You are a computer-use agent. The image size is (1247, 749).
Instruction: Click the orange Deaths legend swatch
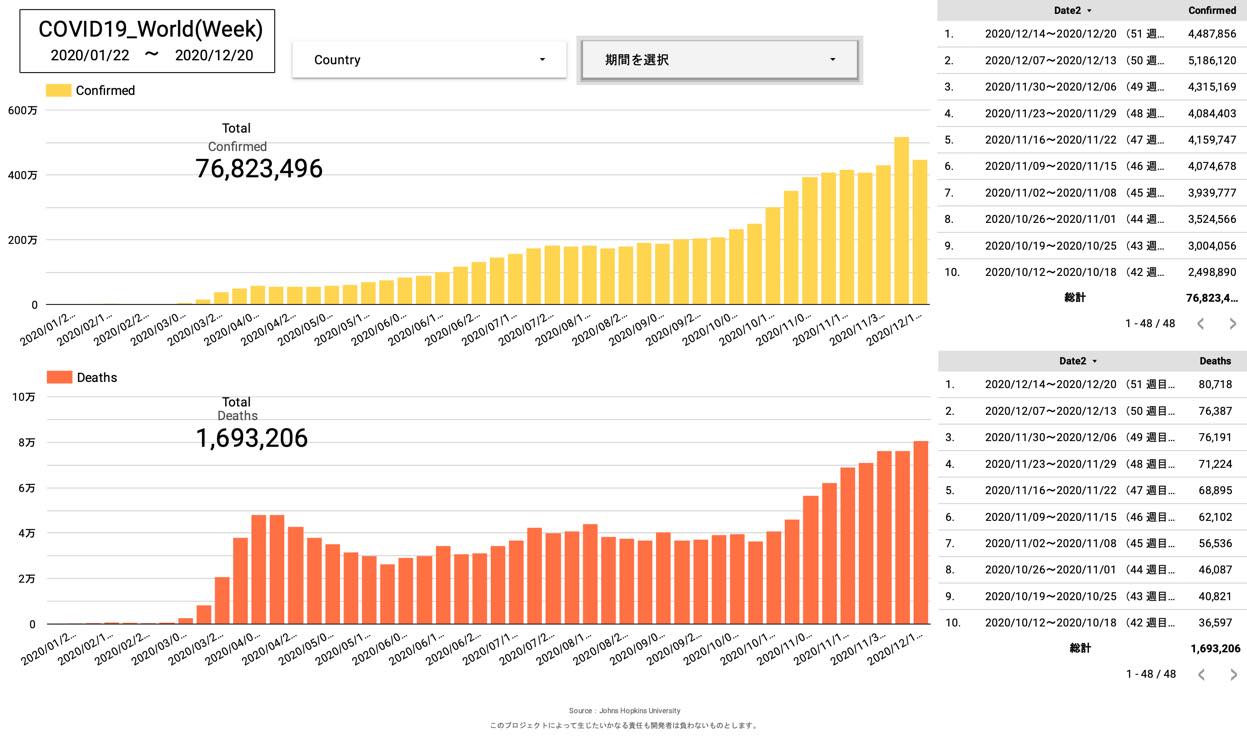[59, 378]
